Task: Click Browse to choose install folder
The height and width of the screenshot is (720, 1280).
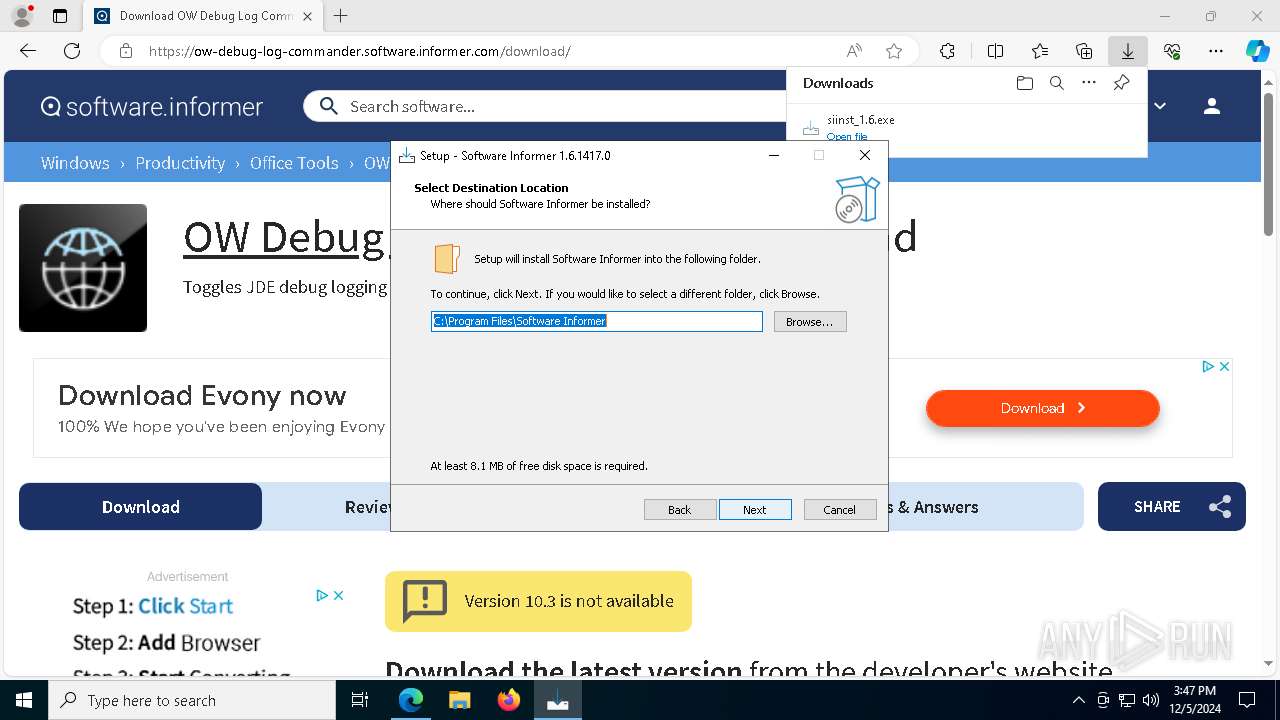Action: click(810, 321)
